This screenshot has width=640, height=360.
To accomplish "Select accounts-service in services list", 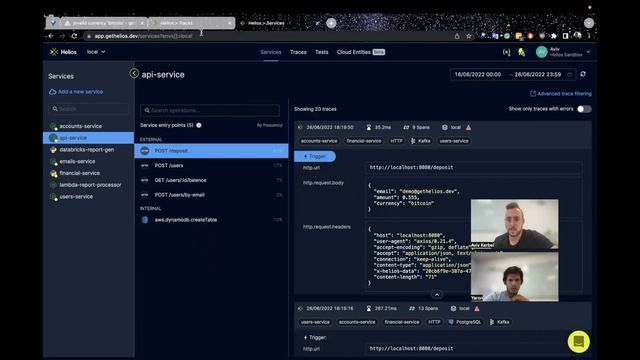I will pos(80,126).
